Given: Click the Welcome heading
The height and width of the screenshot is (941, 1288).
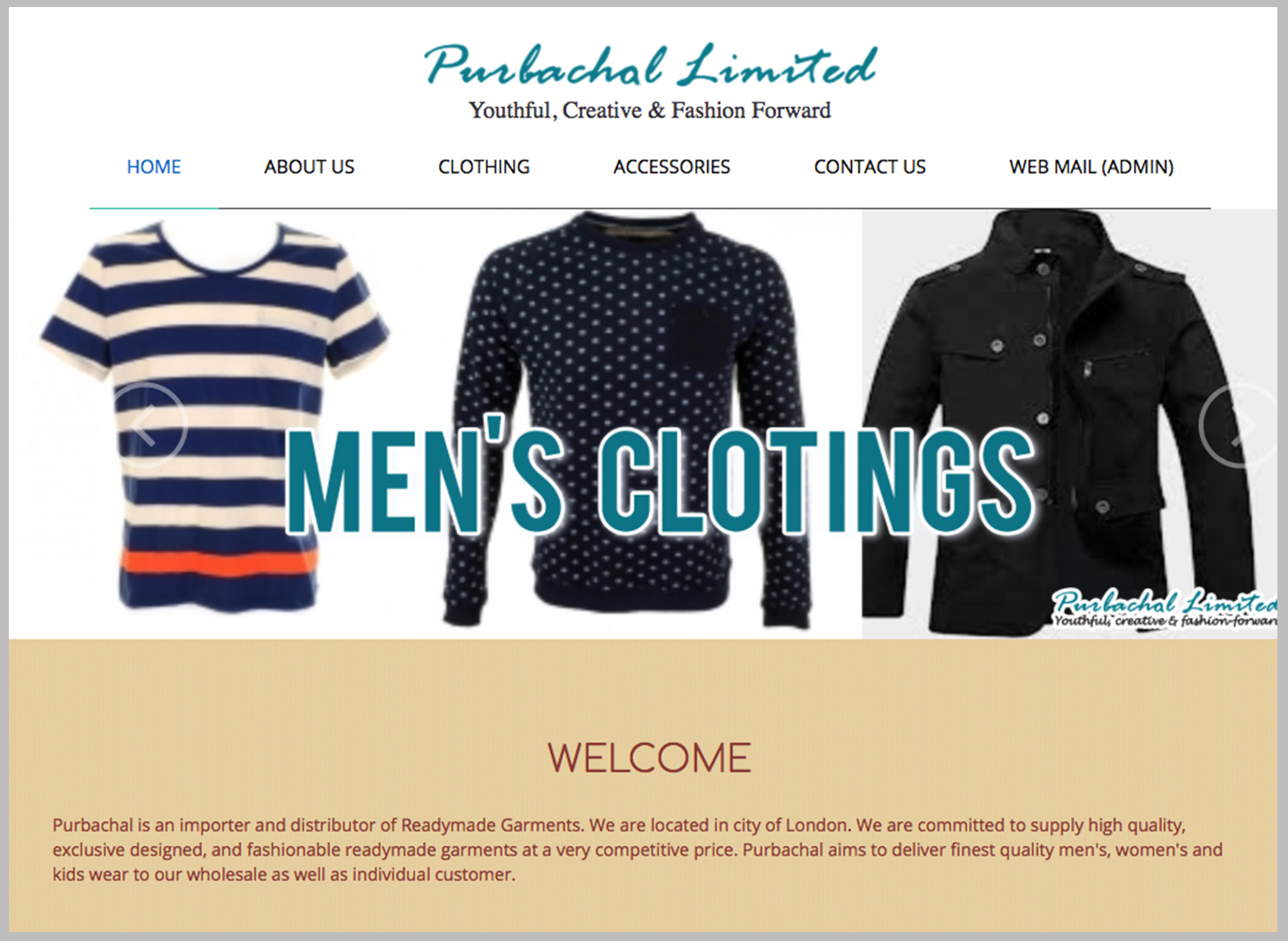Looking at the screenshot, I should 649,758.
